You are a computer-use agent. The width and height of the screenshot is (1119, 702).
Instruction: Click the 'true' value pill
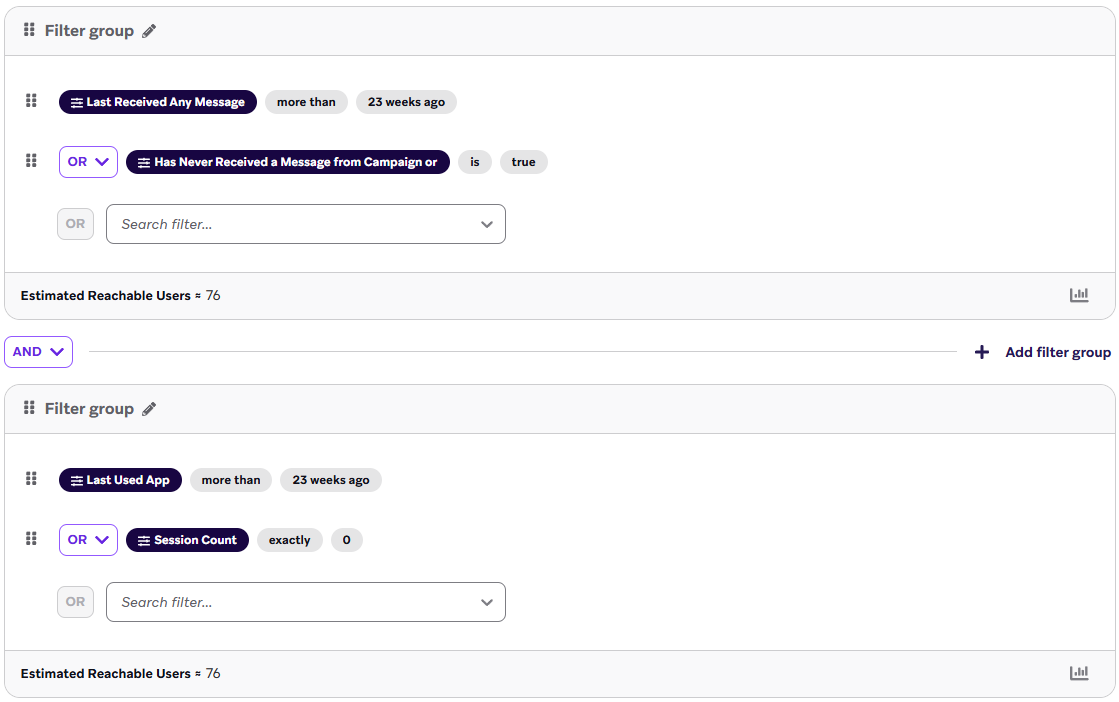tap(523, 162)
